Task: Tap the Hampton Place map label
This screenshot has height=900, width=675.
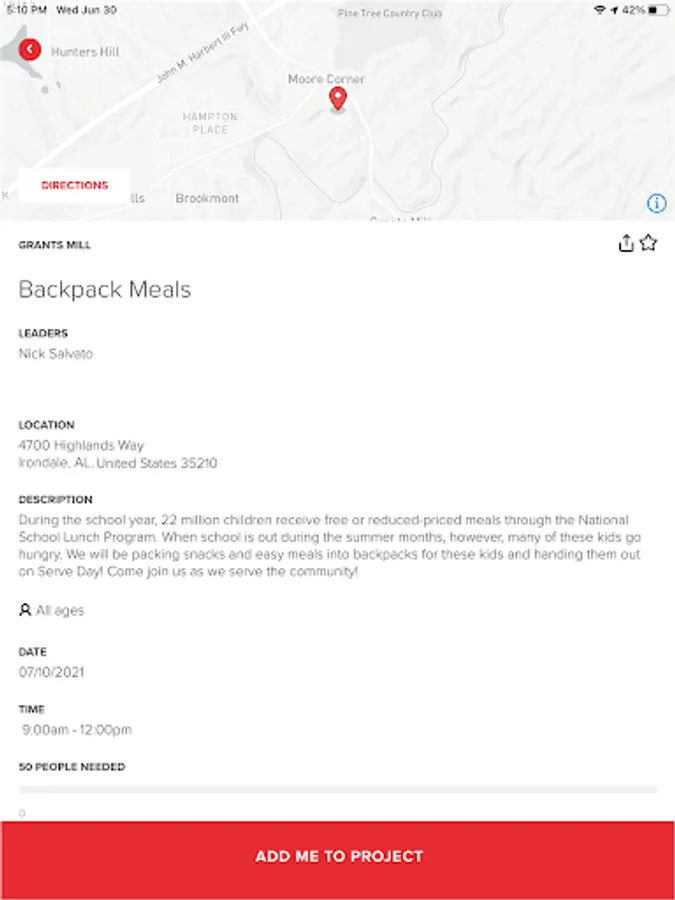Action: pyautogui.click(x=210, y=123)
